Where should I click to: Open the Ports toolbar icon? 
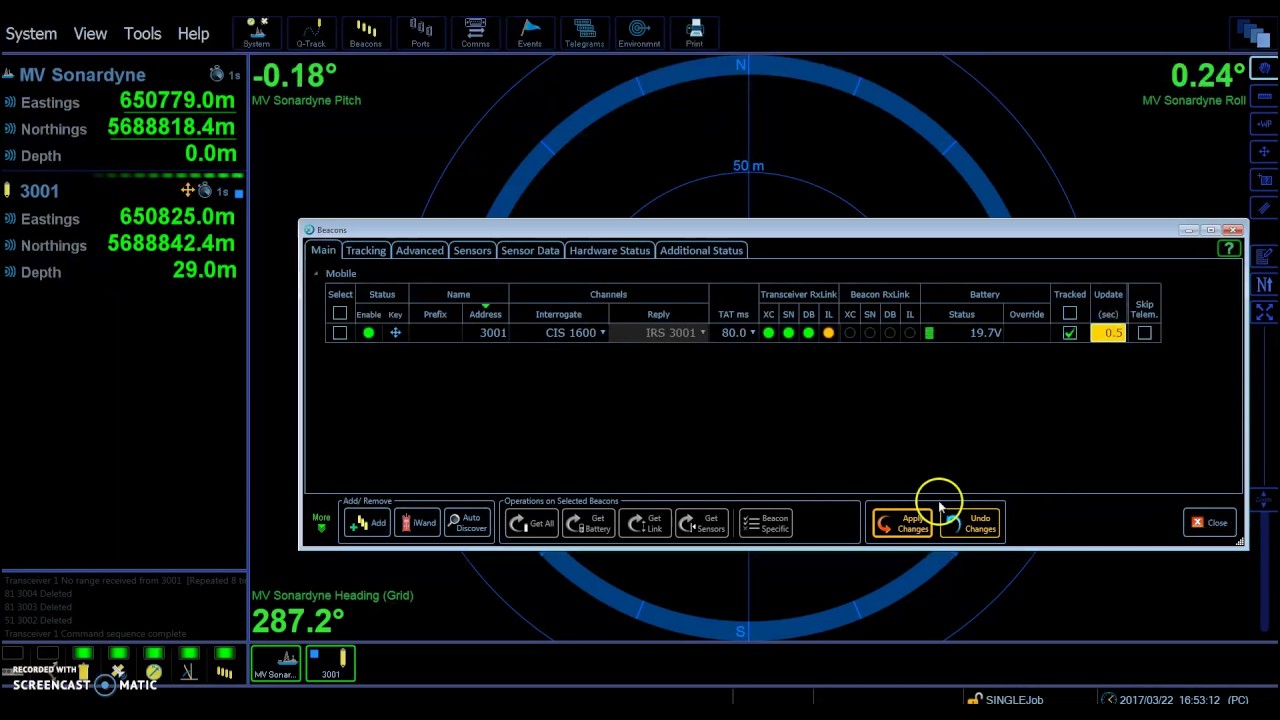tap(420, 32)
